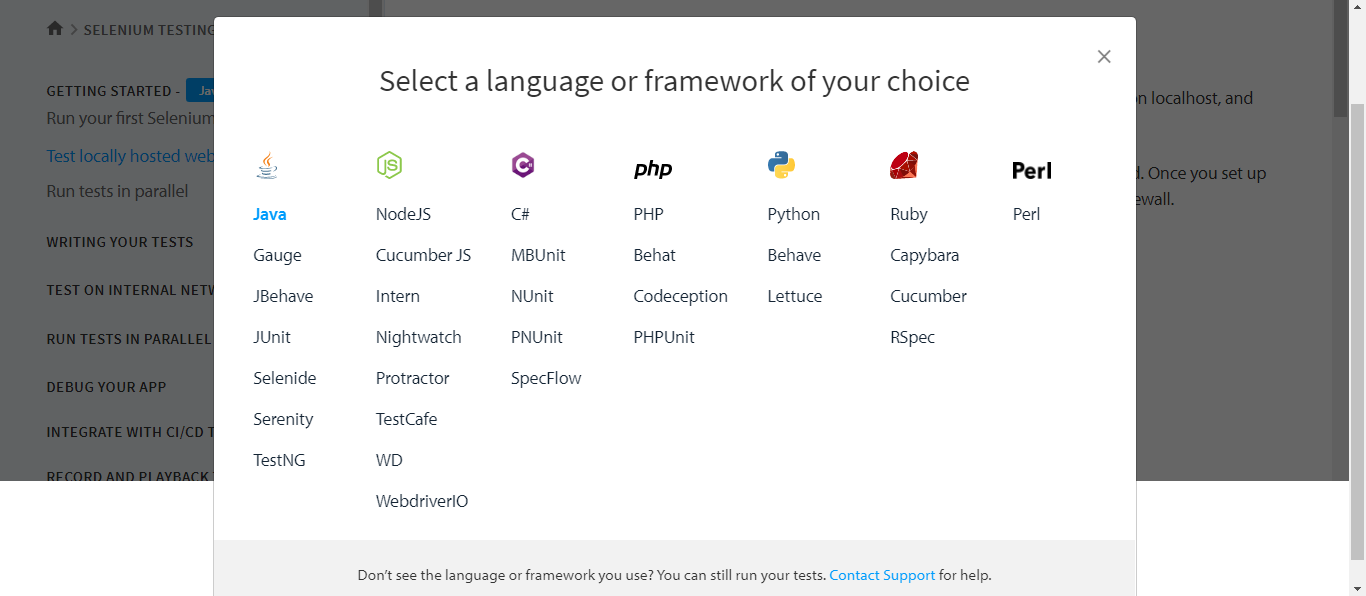Open the Contact Support link
This screenshot has width=1366, height=596.
(882, 575)
